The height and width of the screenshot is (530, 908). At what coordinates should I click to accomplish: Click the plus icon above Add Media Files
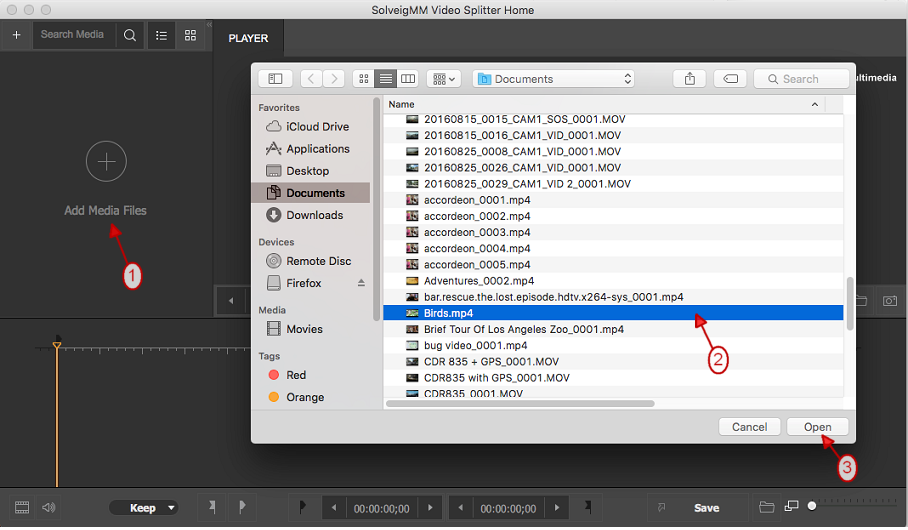tap(106, 162)
